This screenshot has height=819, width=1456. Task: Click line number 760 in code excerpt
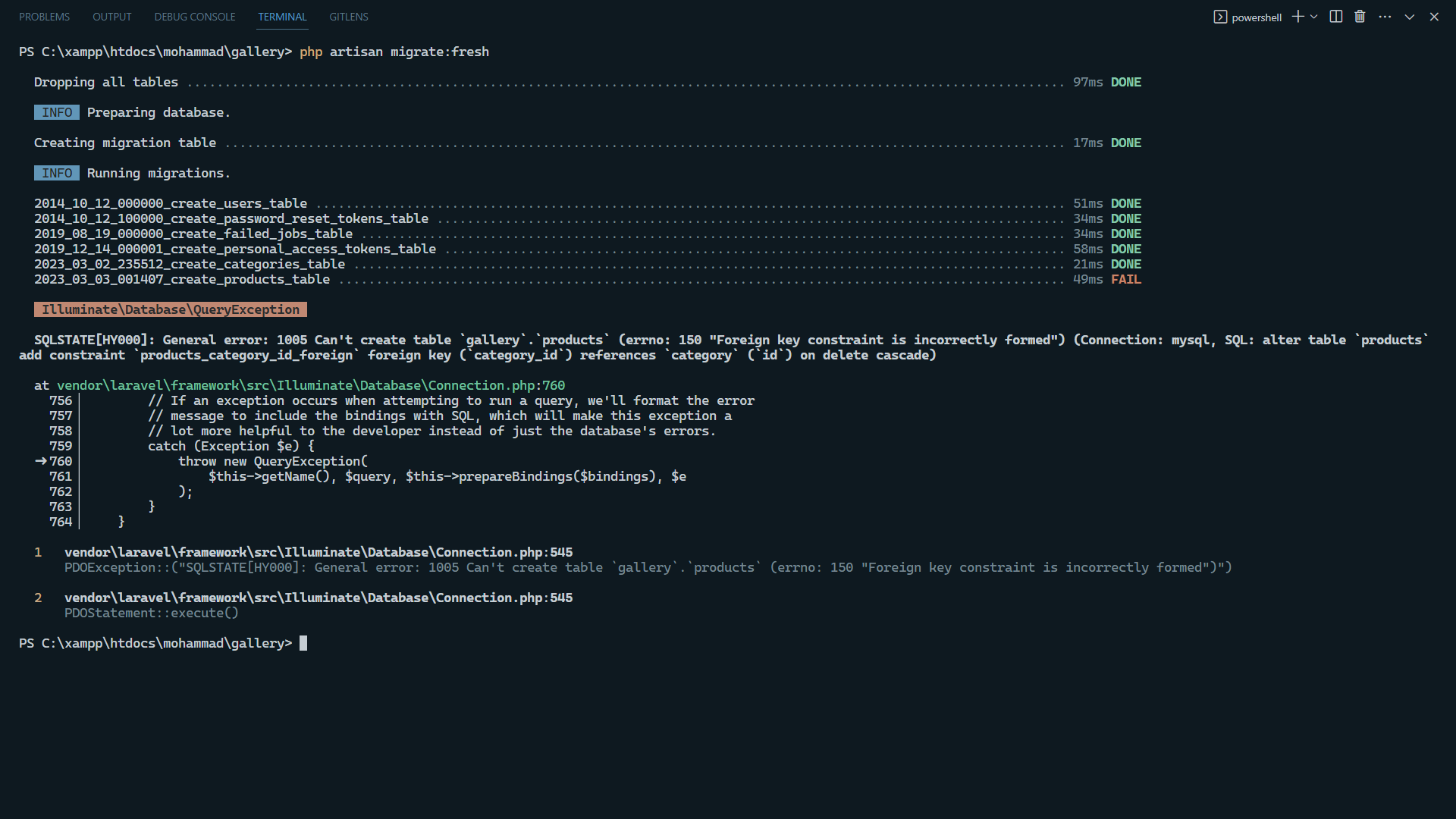[x=61, y=461]
